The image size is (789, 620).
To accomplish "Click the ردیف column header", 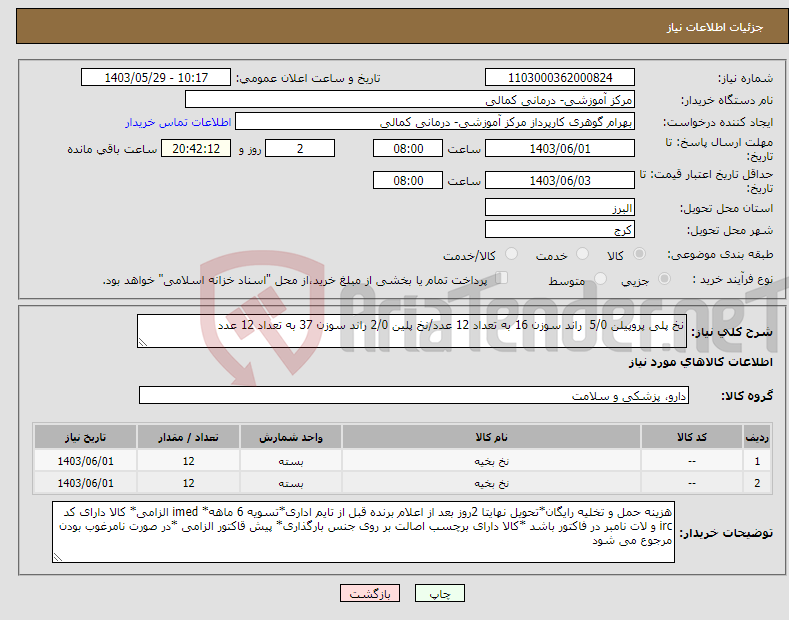I will (757, 437).
